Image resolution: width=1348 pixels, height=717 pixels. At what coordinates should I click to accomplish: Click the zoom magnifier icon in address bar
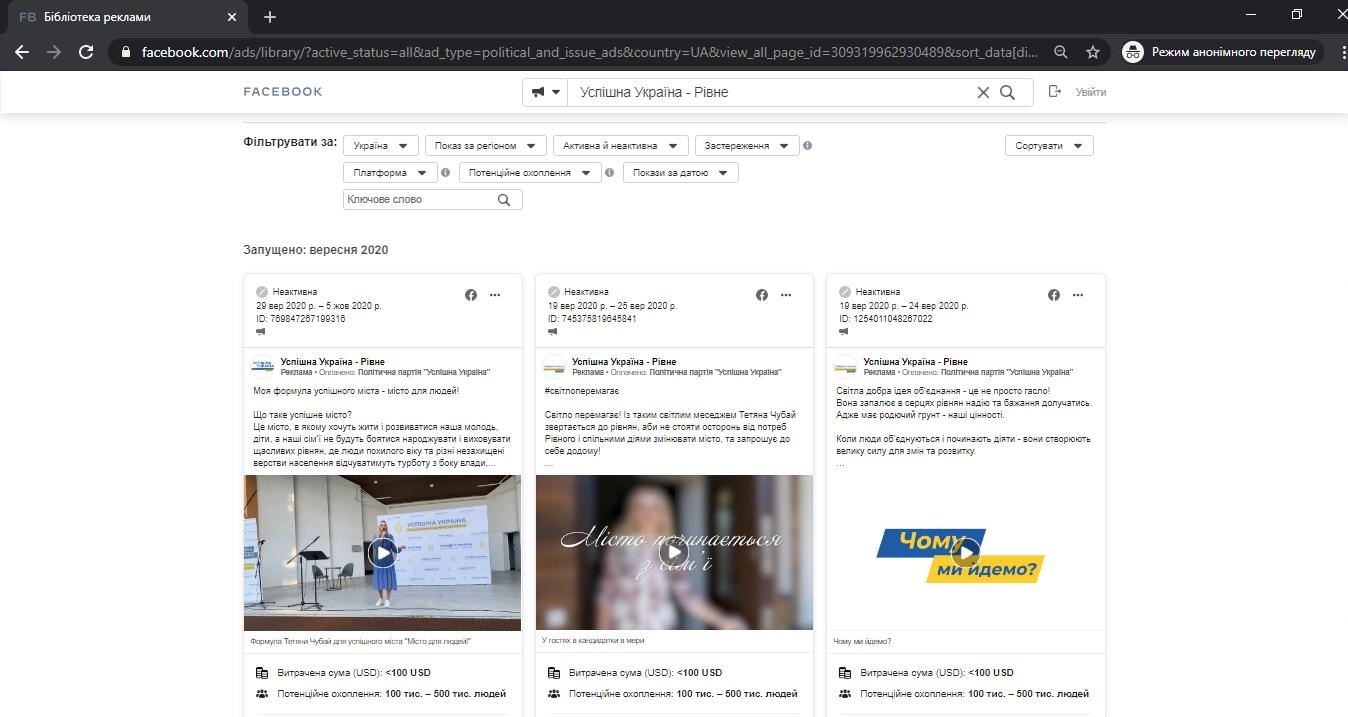tap(1061, 52)
